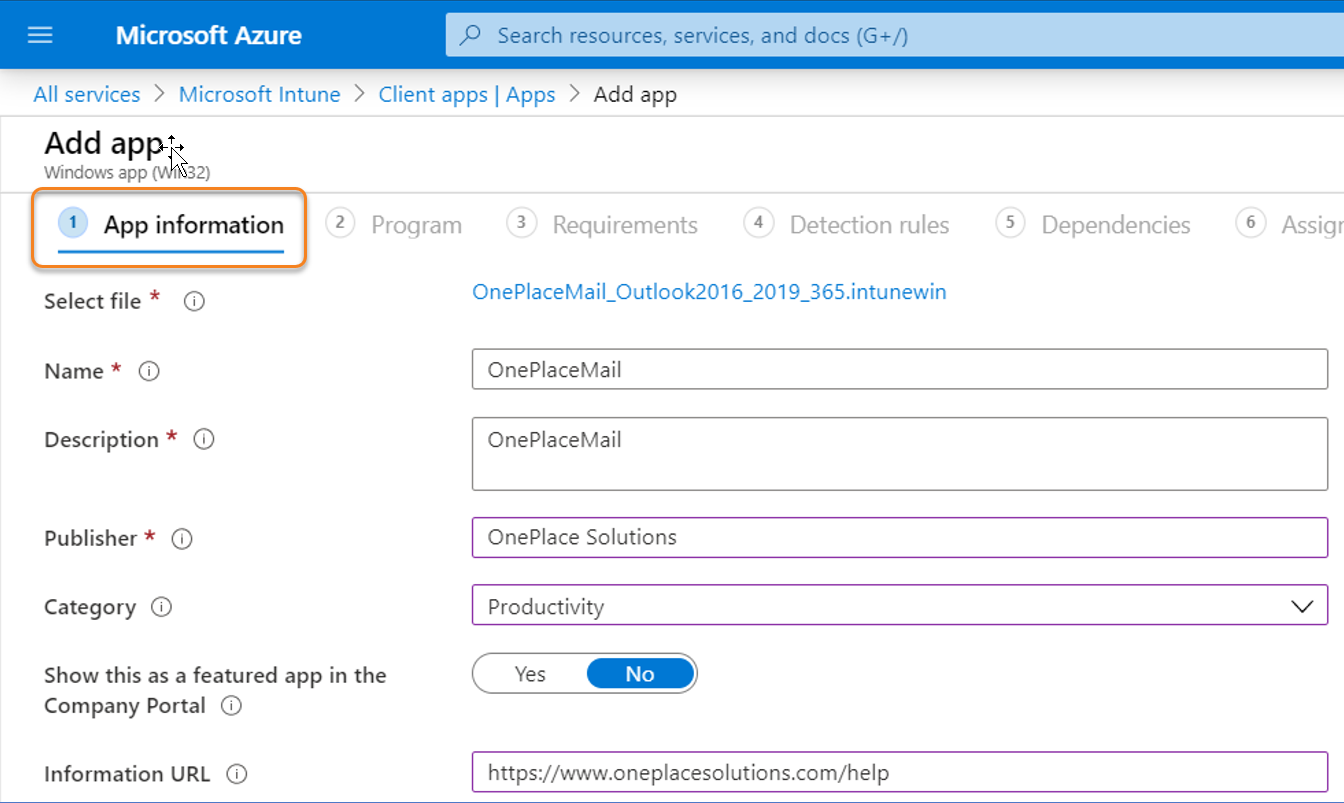The width and height of the screenshot is (1344, 803).
Task: Switch to the Detection rules tab
Action: pos(847,224)
